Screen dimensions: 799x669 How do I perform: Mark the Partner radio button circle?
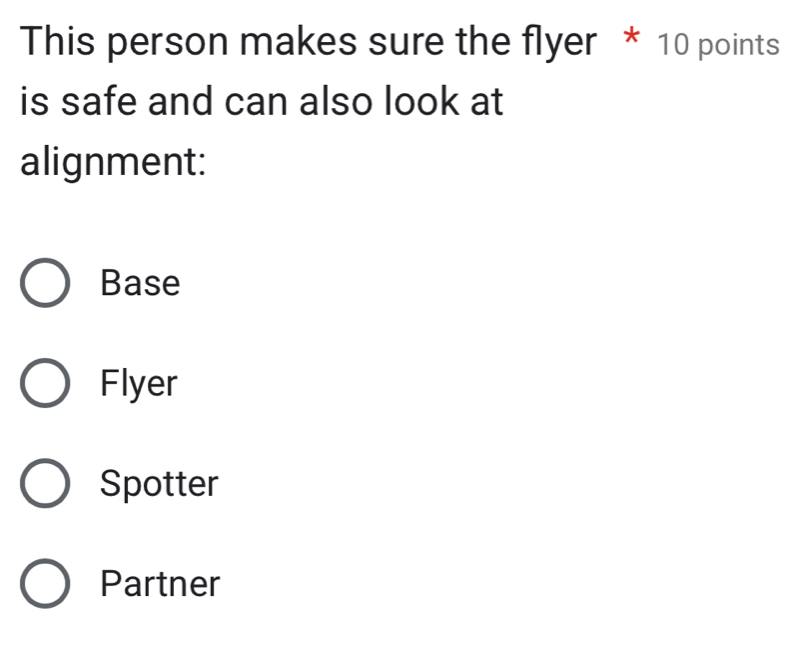tap(46, 583)
